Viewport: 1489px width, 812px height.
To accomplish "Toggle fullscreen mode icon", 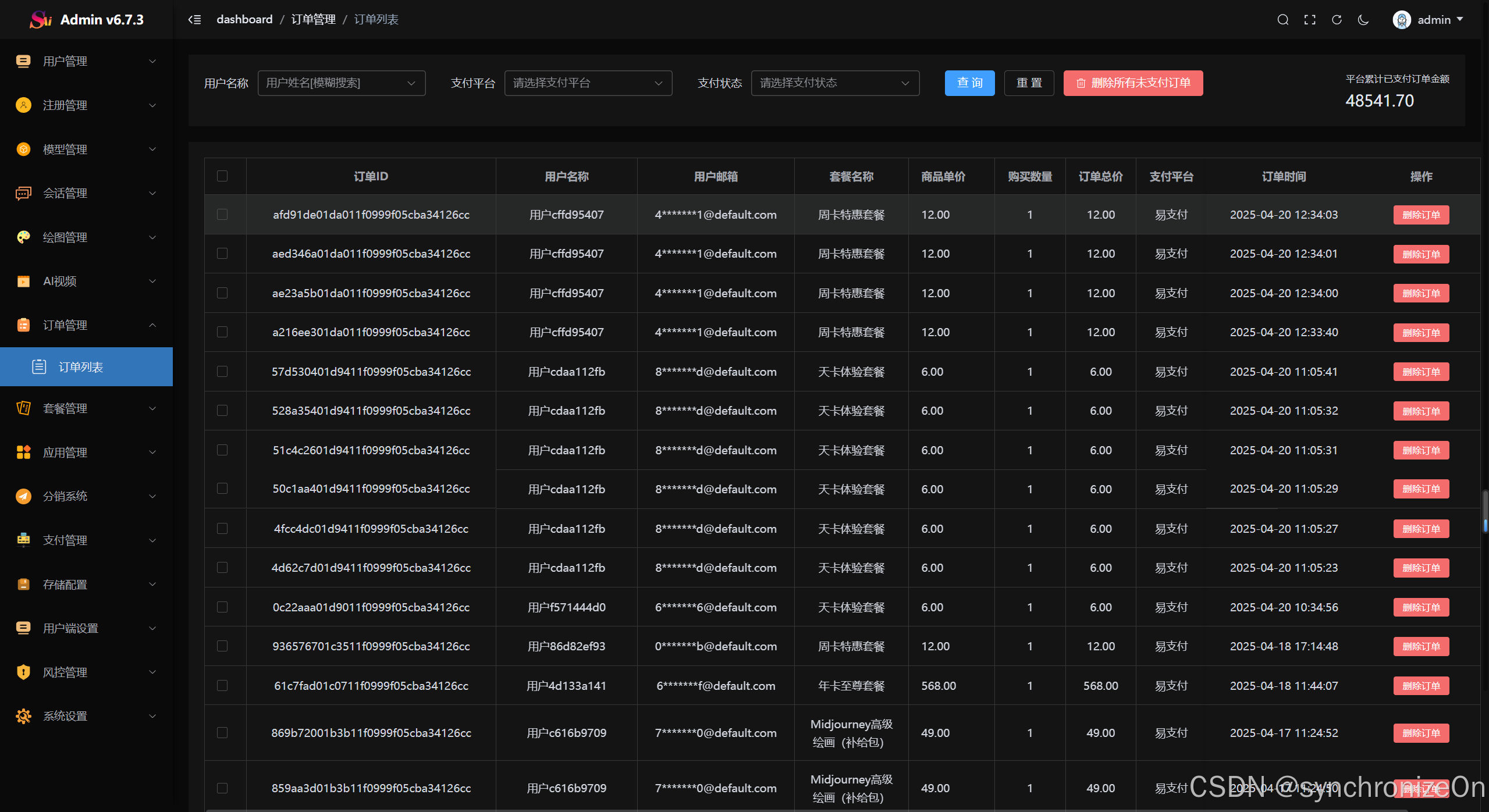I will tap(1310, 20).
